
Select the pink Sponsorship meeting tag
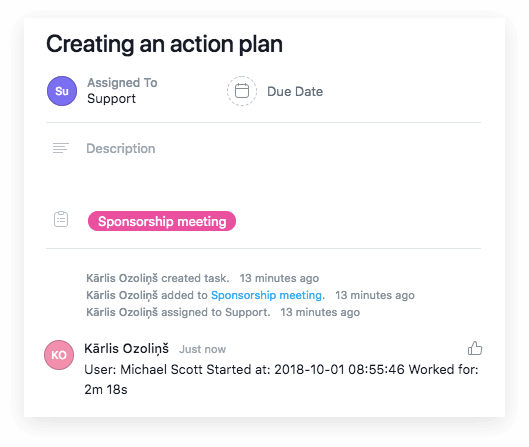pyautogui.click(x=162, y=221)
